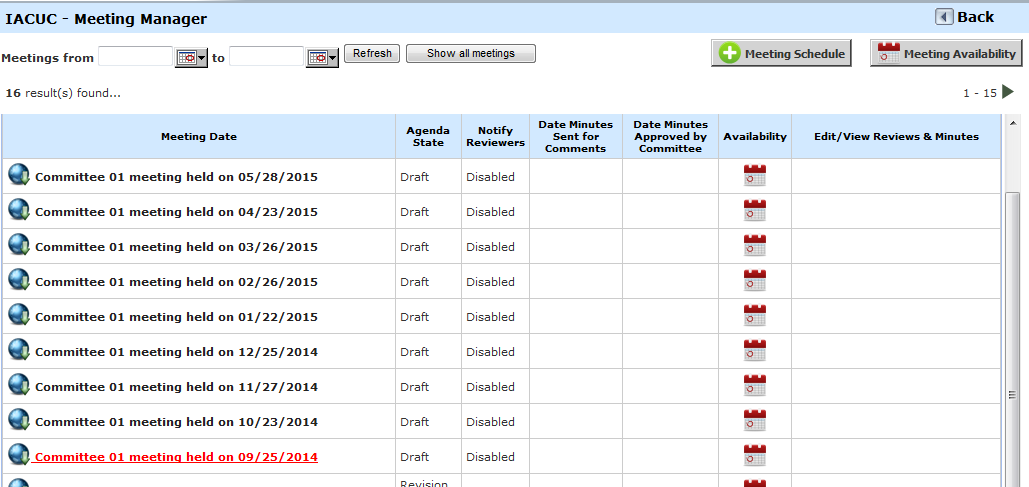The height and width of the screenshot is (487, 1029).
Task: Click Edit/View Reviews & Minutes header
Action: (x=896, y=137)
